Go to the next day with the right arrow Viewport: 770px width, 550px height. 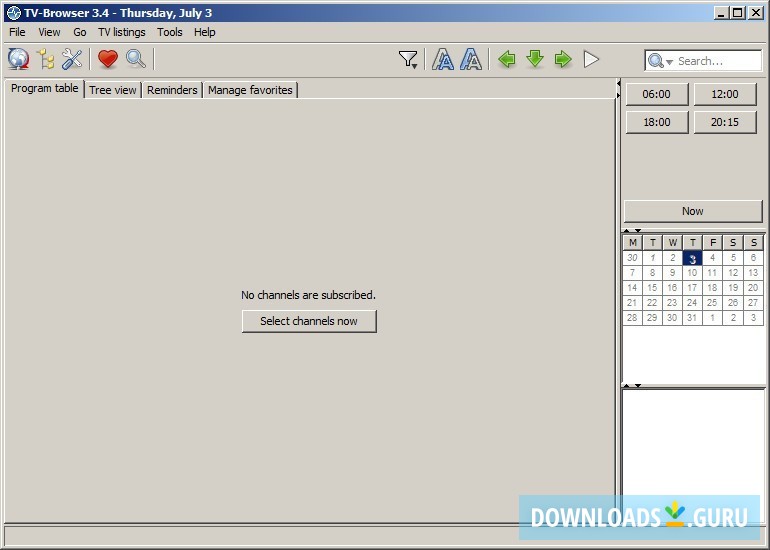[x=563, y=59]
